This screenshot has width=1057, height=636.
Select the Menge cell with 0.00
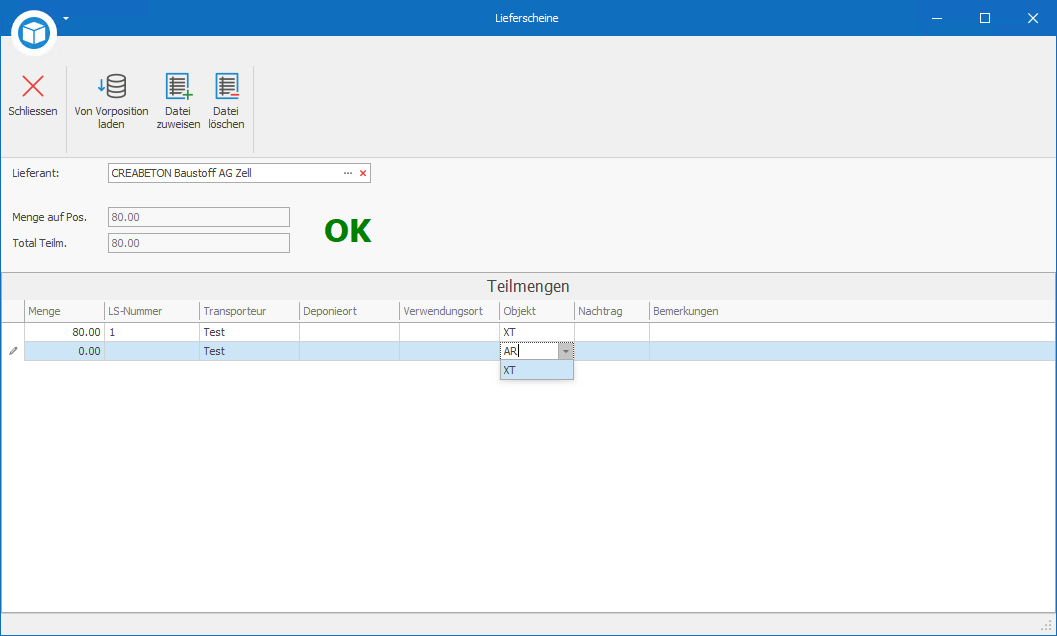64,351
